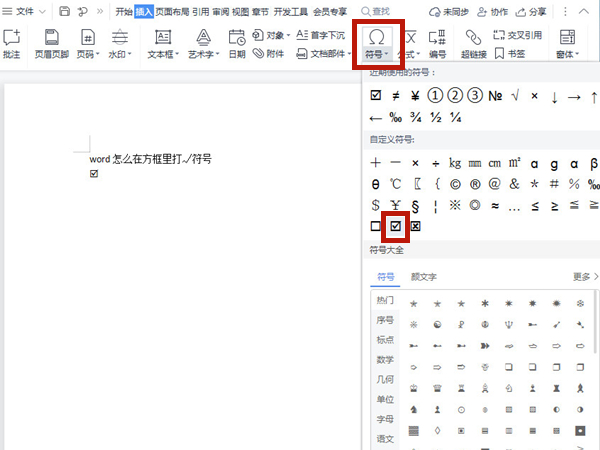Insert the 书签 bookmark
Viewport: 600px width, 450px height.
coord(512,54)
